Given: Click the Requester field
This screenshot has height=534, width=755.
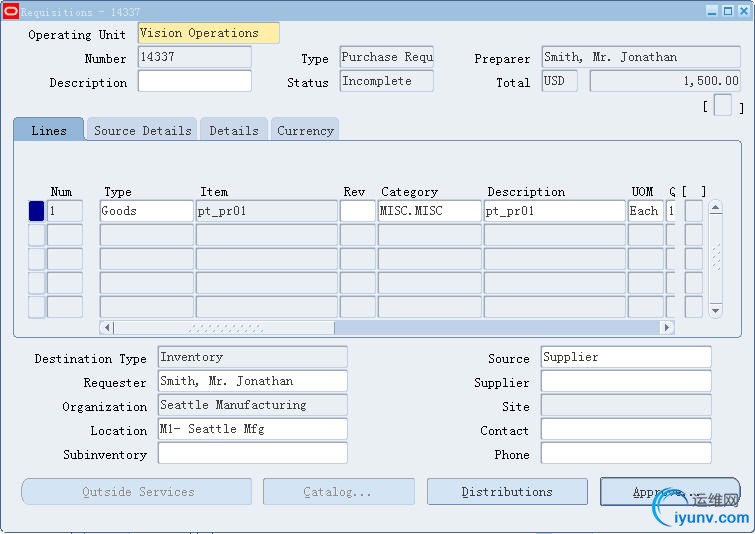Looking at the screenshot, I should click(x=253, y=381).
